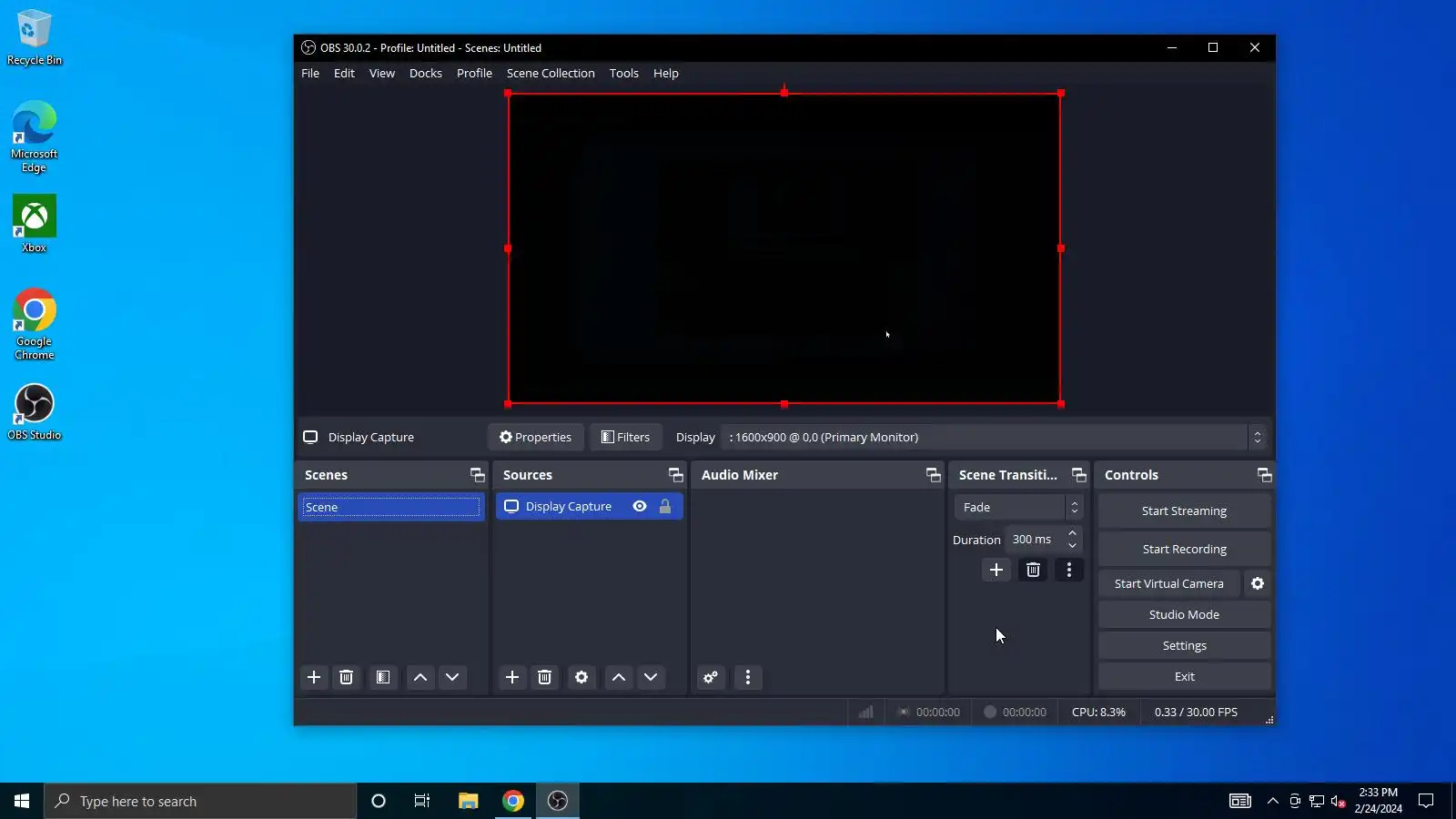Remove scene transition with trash icon
Viewport: 1456px width, 819px height.
[1033, 570]
